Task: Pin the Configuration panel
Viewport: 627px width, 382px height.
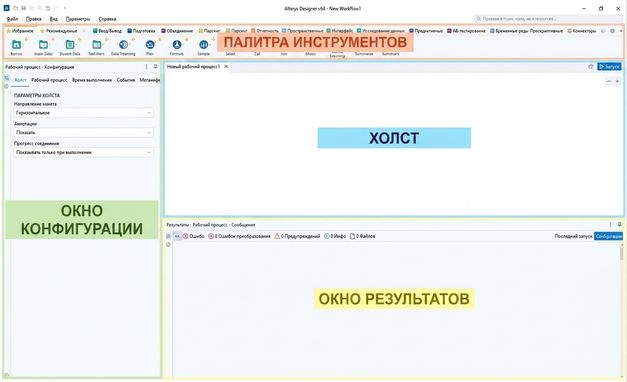Action: coord(156,67)
